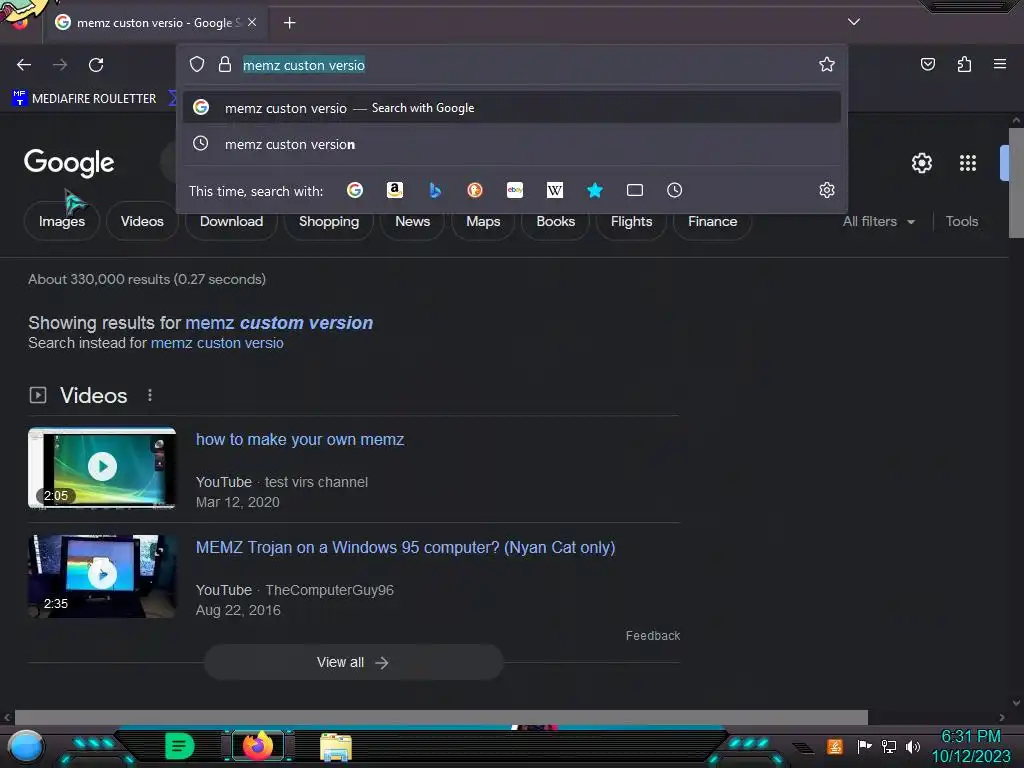The image size is (1024, 768).
Task: Open network status tray icon
Action: pyautogui.click(x=888, y=746)
